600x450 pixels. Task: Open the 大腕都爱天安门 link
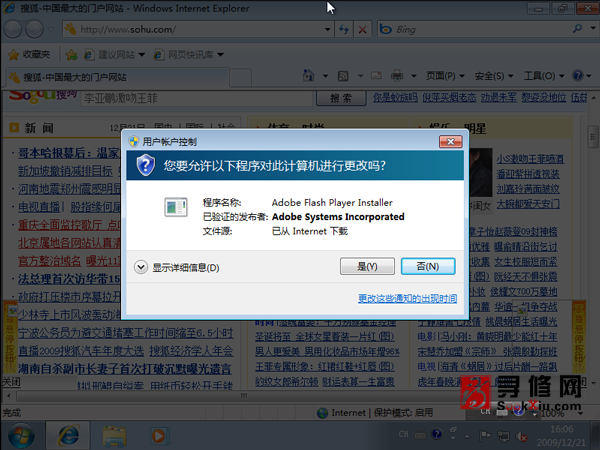[528, 204]
